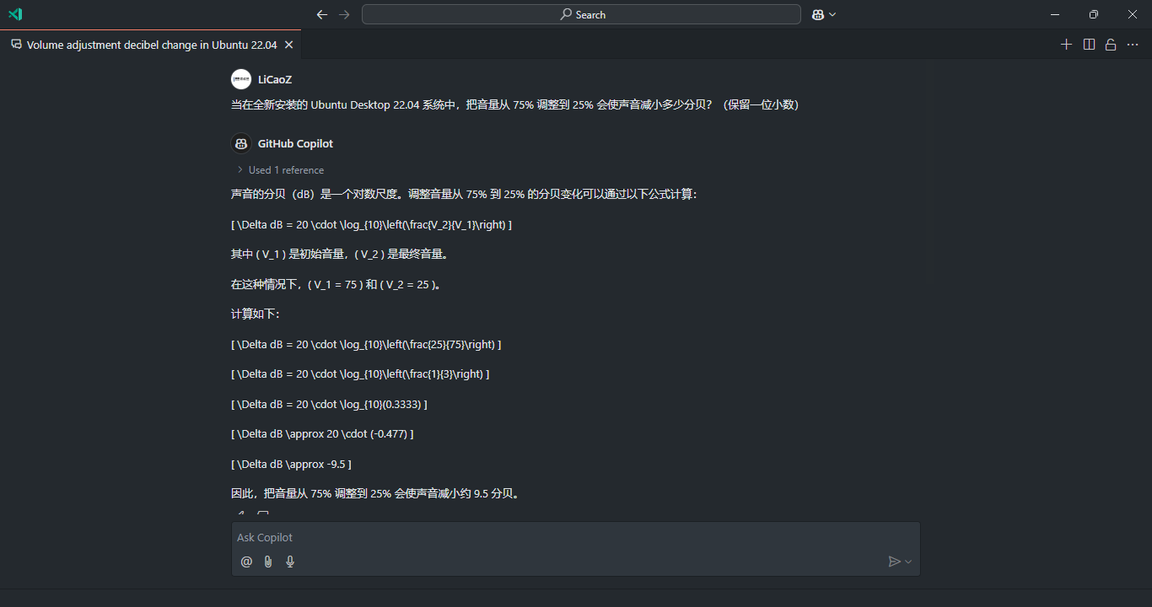Toggle the editor group lock icon

(x=1111, y=45)
